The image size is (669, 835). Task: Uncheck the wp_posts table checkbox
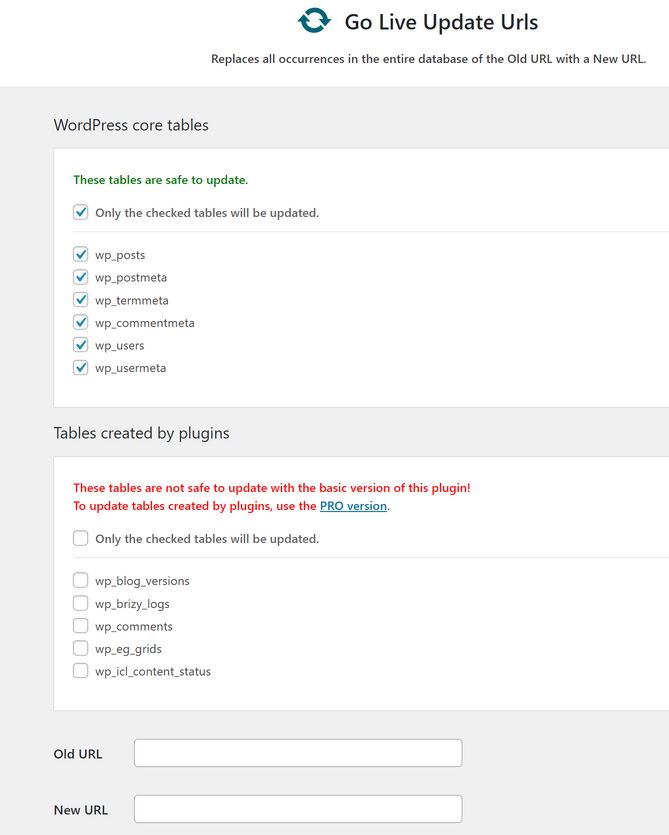[80, 255]
